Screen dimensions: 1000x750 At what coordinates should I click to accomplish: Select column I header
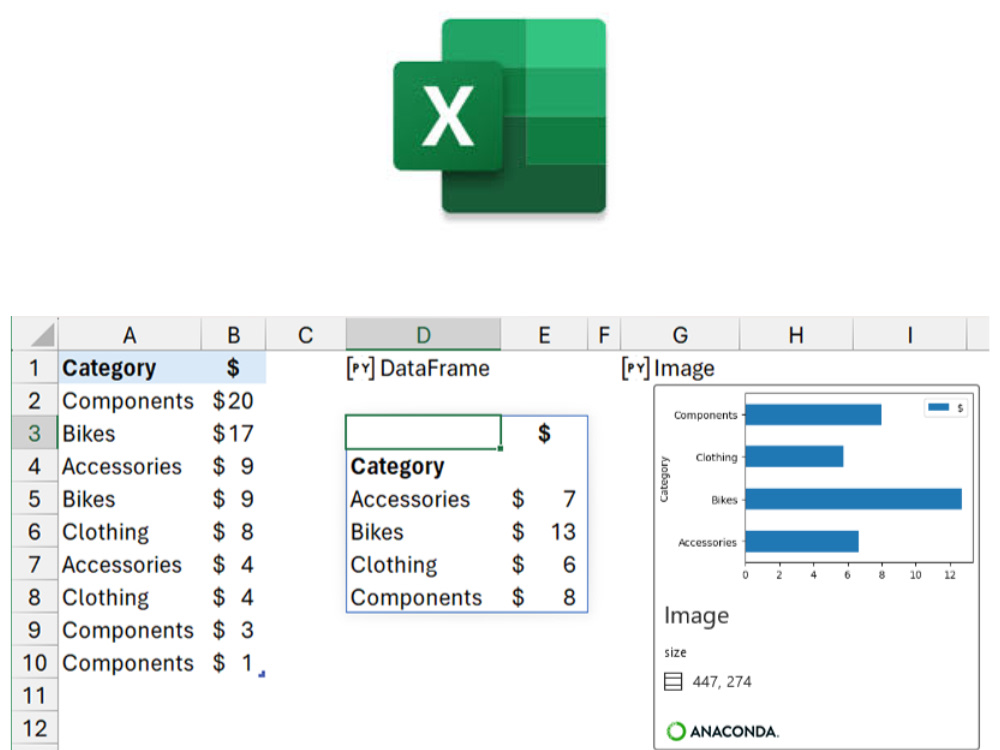point(910,335)
